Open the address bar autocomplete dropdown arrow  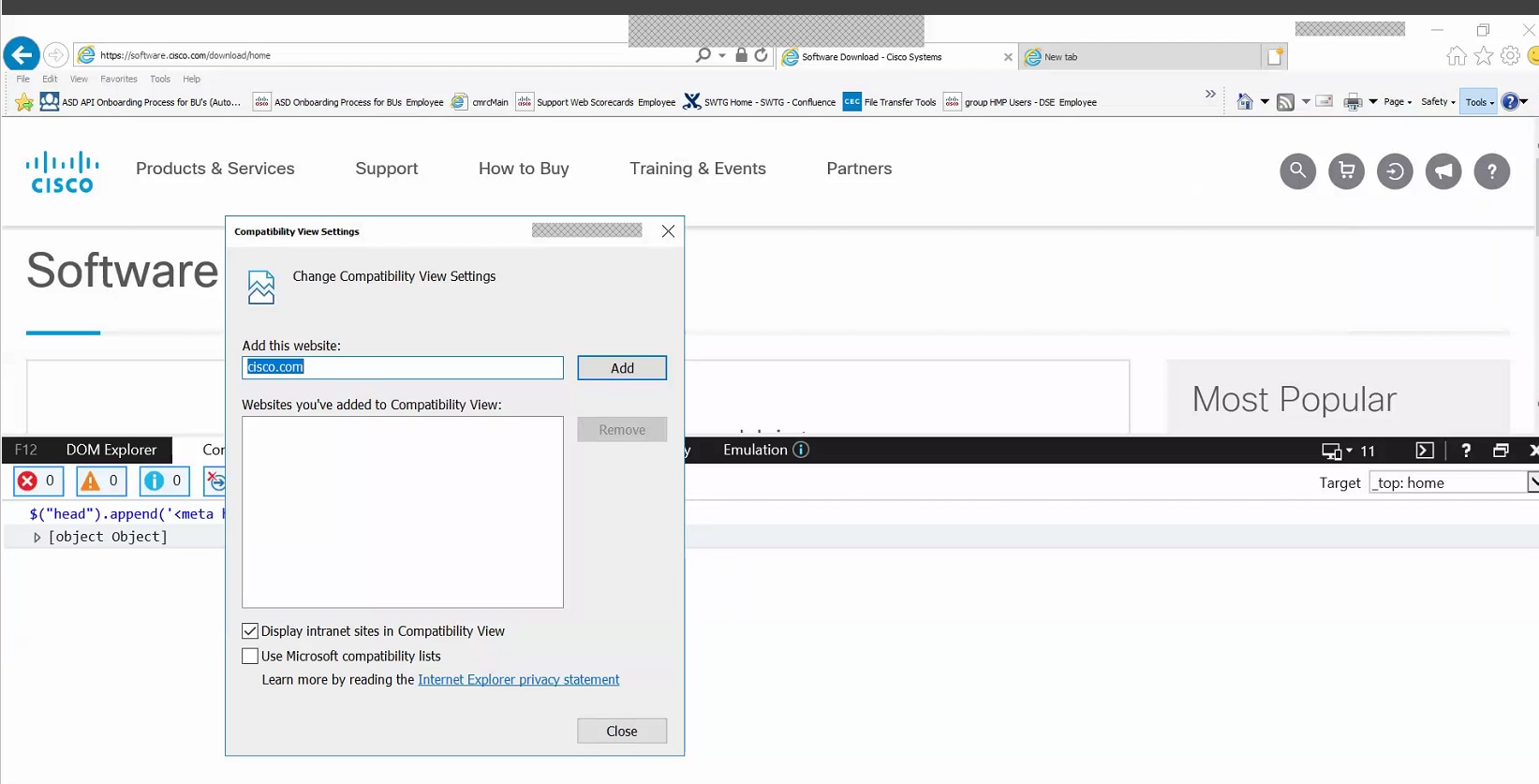(722, 55)
